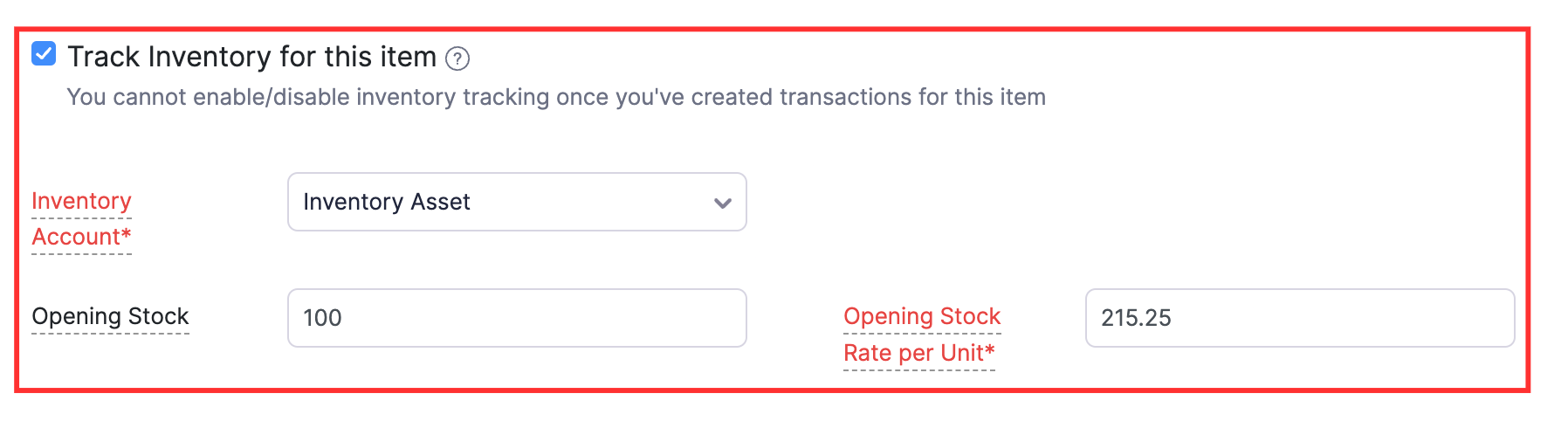1568x435 pixels.
Task: Click the left 'Opening Stock' dashed label
Action: (110, 316)
